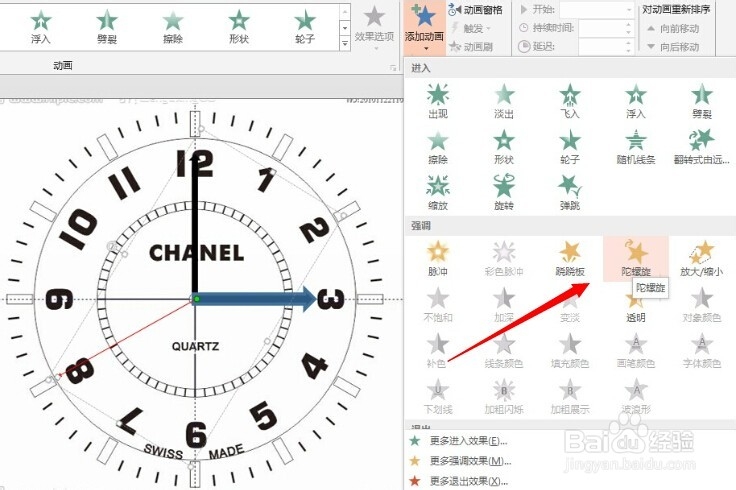
Task: Apply the 线条颜色 emphasis effect
Action: tap(504, 351)
